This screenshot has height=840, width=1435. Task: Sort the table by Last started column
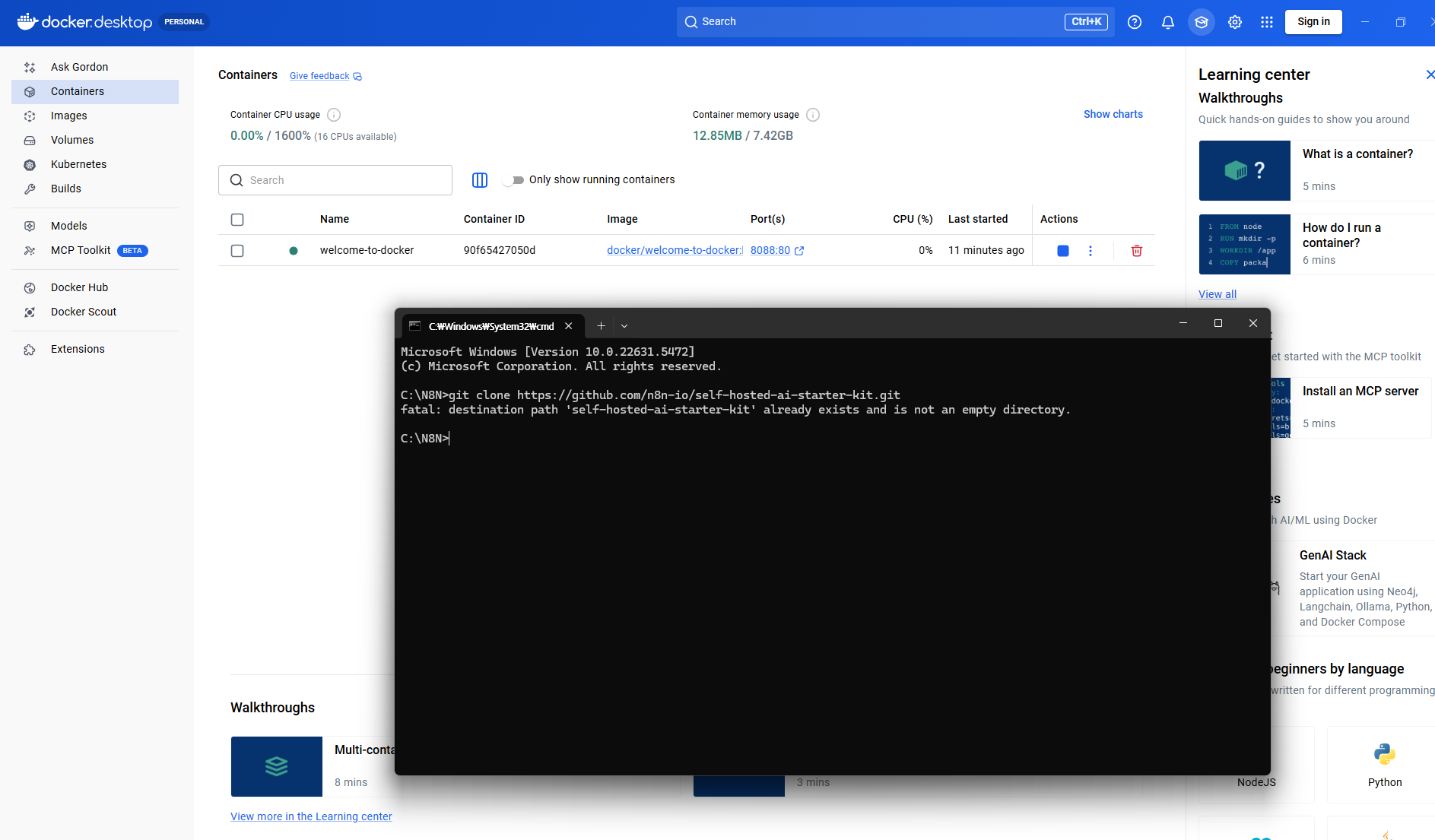point(978,219)
